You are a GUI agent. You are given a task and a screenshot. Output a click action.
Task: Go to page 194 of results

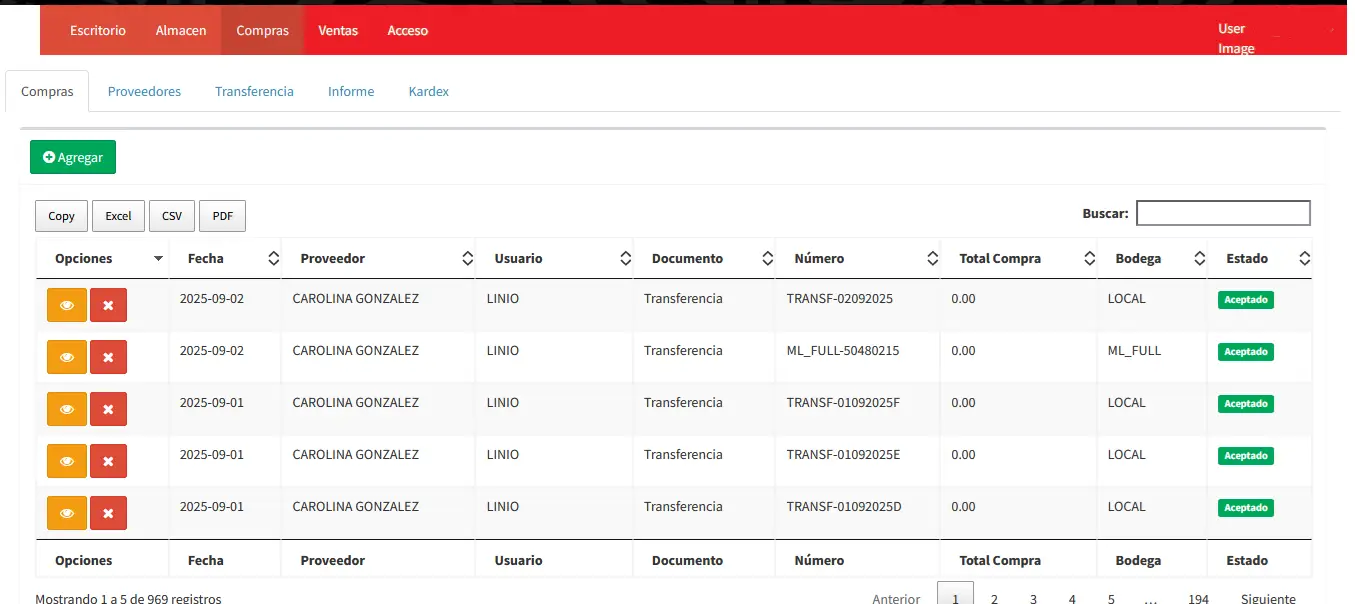[x=1198, y=598]
